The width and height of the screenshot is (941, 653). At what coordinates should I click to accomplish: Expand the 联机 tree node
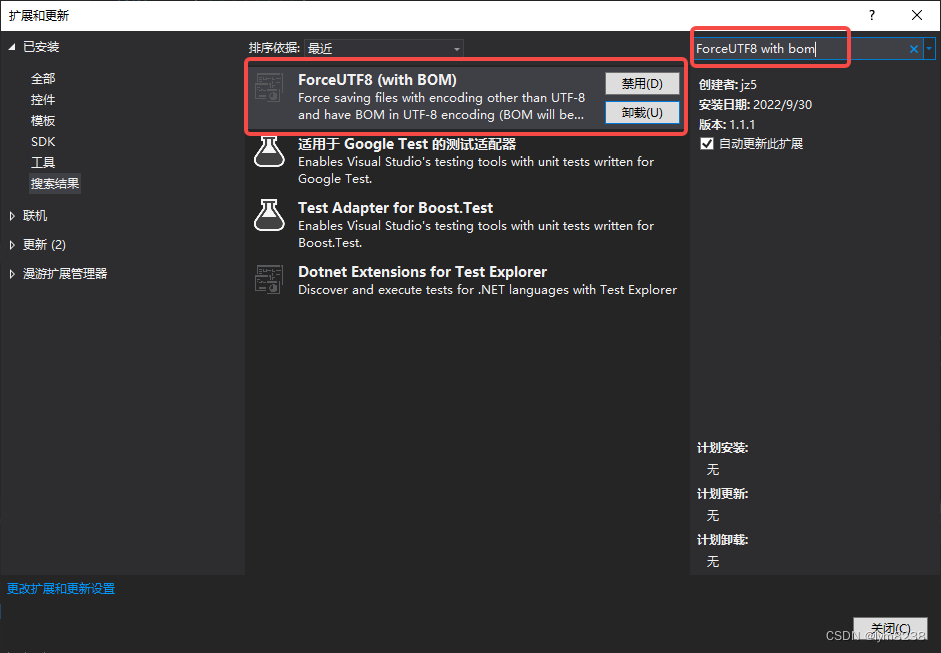click(x=12, y=216)
